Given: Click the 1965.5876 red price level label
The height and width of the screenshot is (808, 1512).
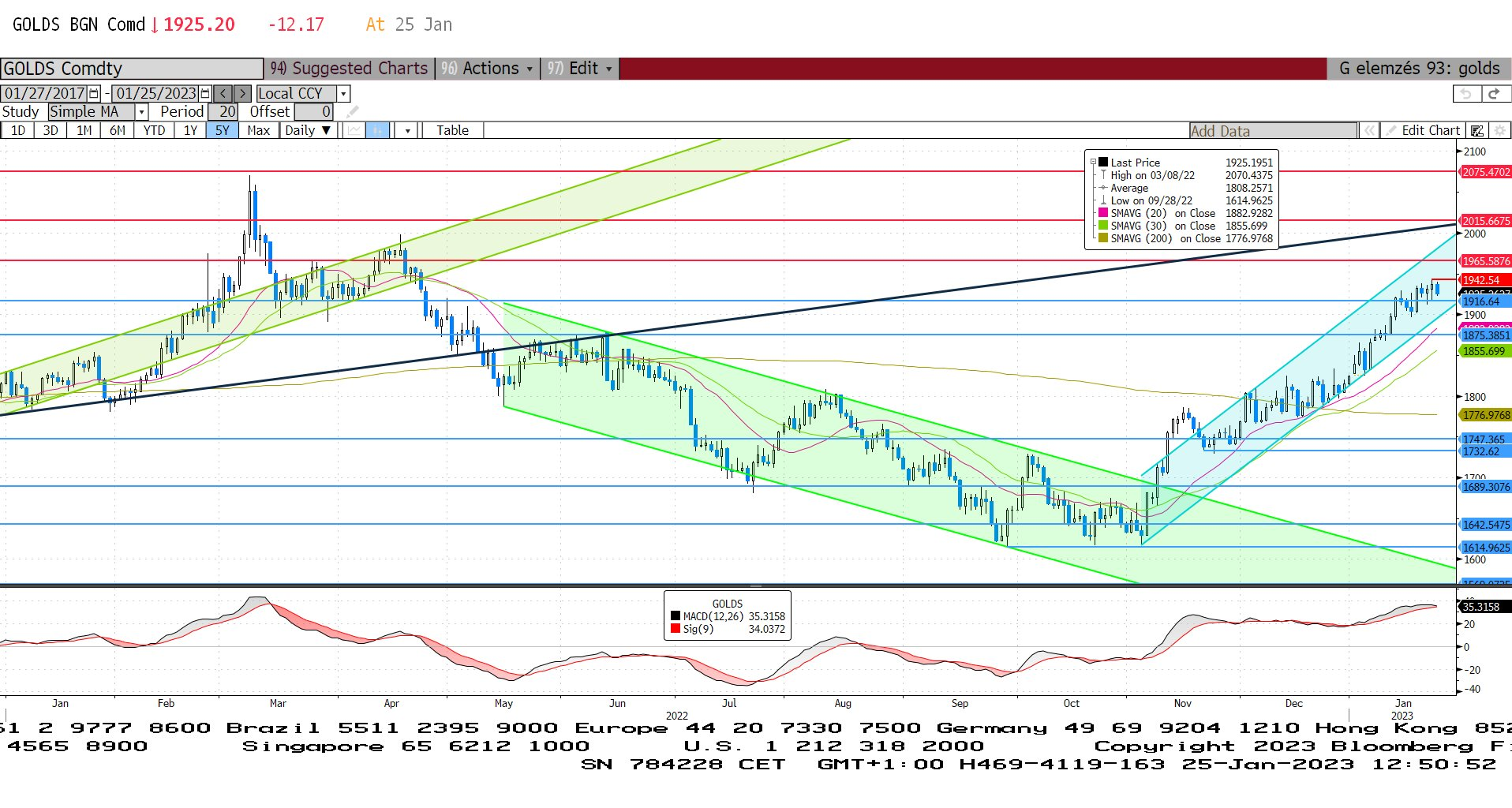Looking at the screenshot, I should click(x=1485, y=261).
